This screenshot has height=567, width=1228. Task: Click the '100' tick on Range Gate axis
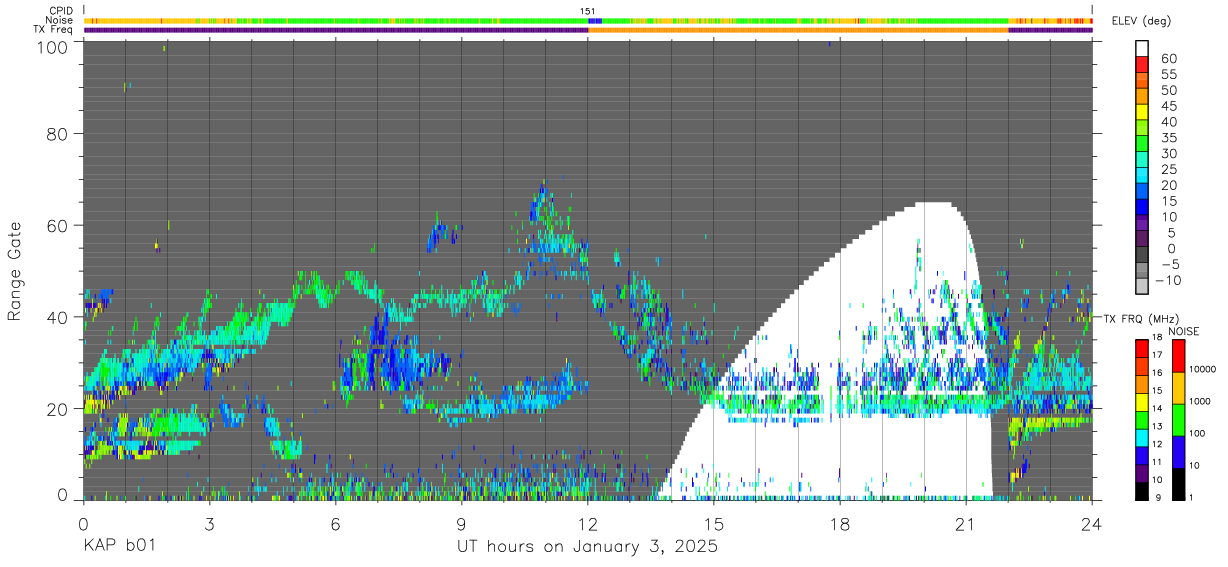click(x=52, y=46)
